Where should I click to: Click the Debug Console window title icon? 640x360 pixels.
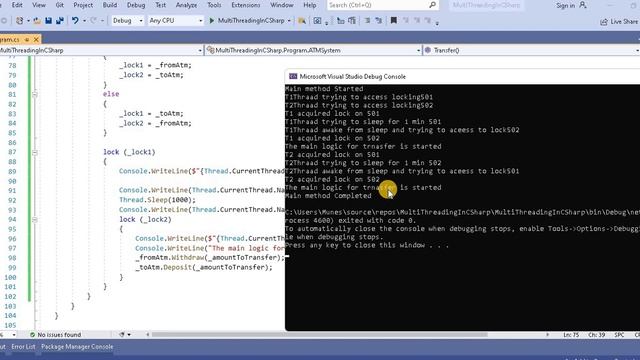[x=293, y=76]
